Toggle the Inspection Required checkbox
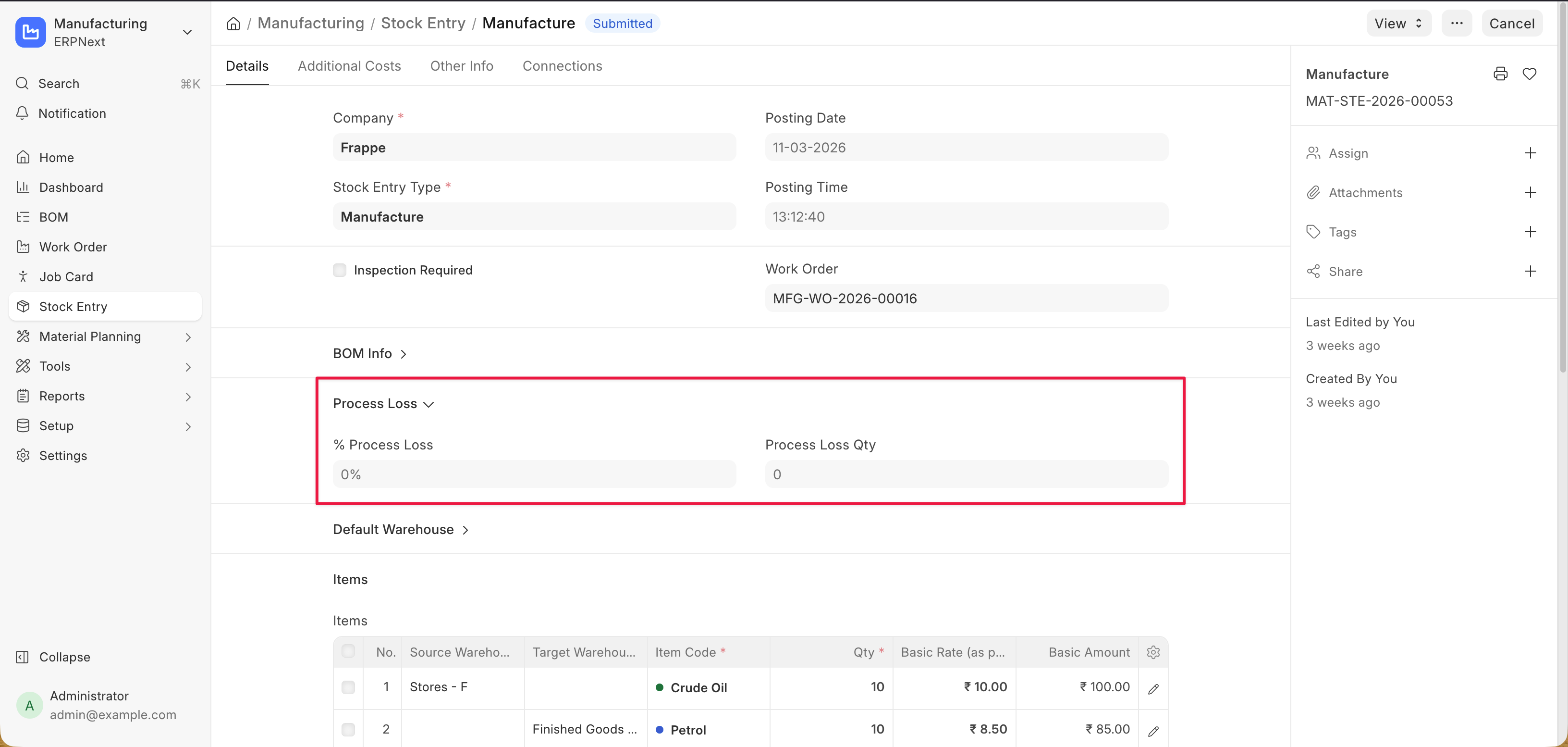This screenshot has height=747, width=1568. 340,270
